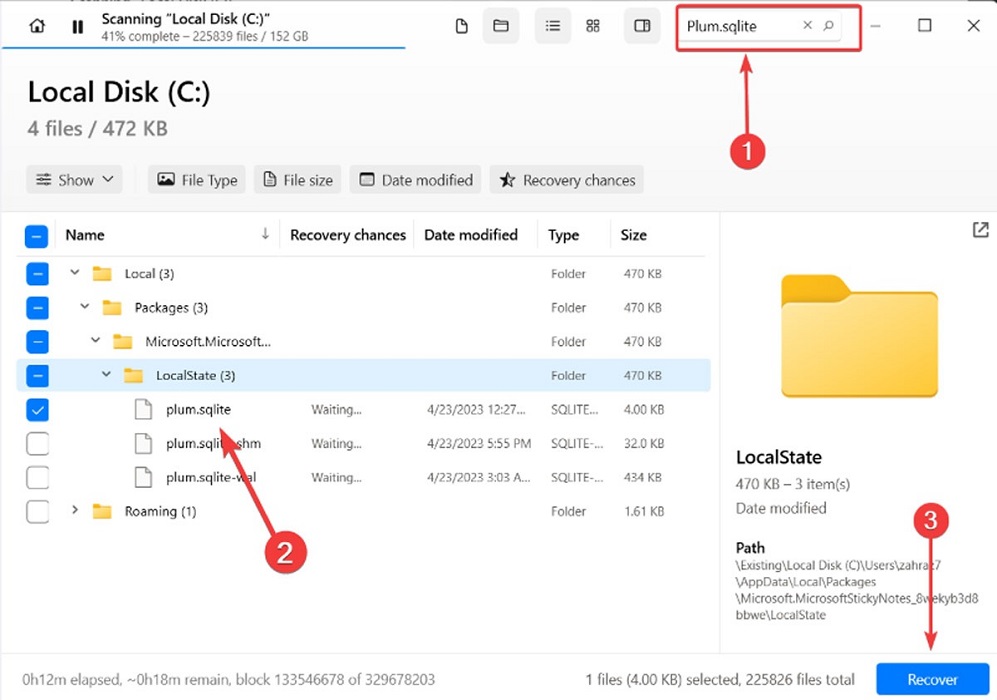Open the Show dropdown filter
997x700 pixels.
(74, 180)
